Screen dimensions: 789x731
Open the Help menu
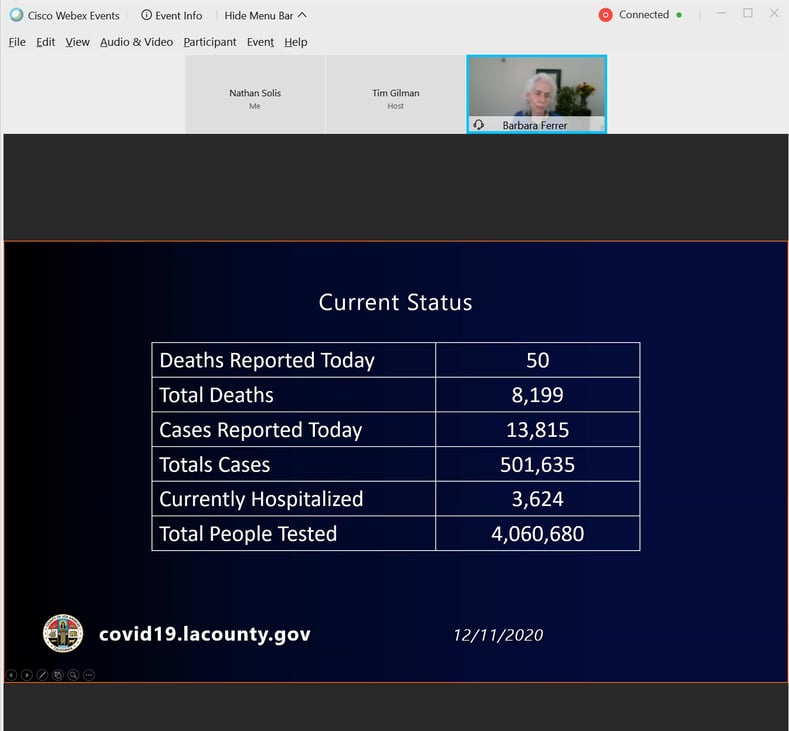click(x=296, y=42)
